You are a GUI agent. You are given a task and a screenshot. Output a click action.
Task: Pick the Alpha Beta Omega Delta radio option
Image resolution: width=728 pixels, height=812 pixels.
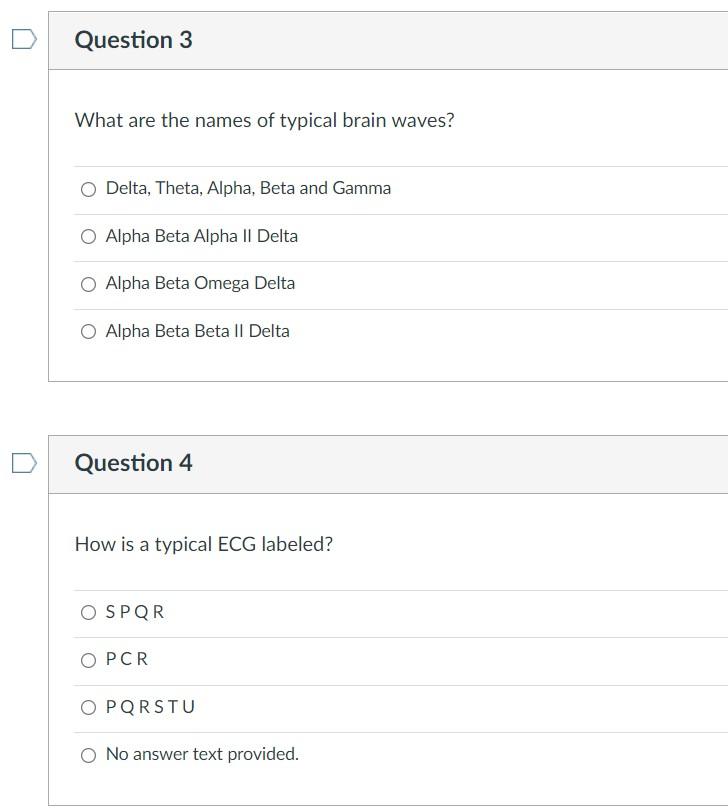89,284
